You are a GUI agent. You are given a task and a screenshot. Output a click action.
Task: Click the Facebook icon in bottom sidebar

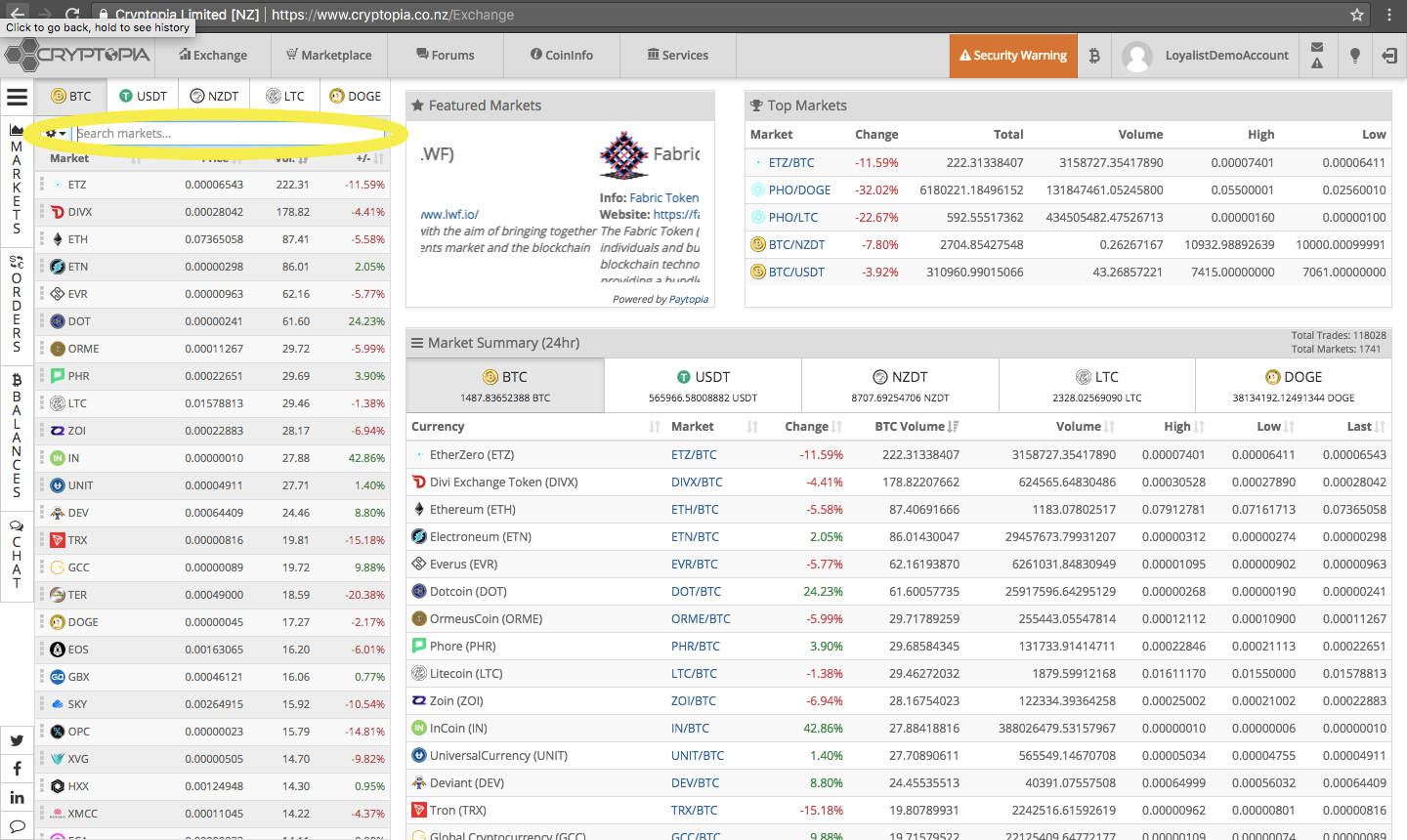(x=17, y=770)
